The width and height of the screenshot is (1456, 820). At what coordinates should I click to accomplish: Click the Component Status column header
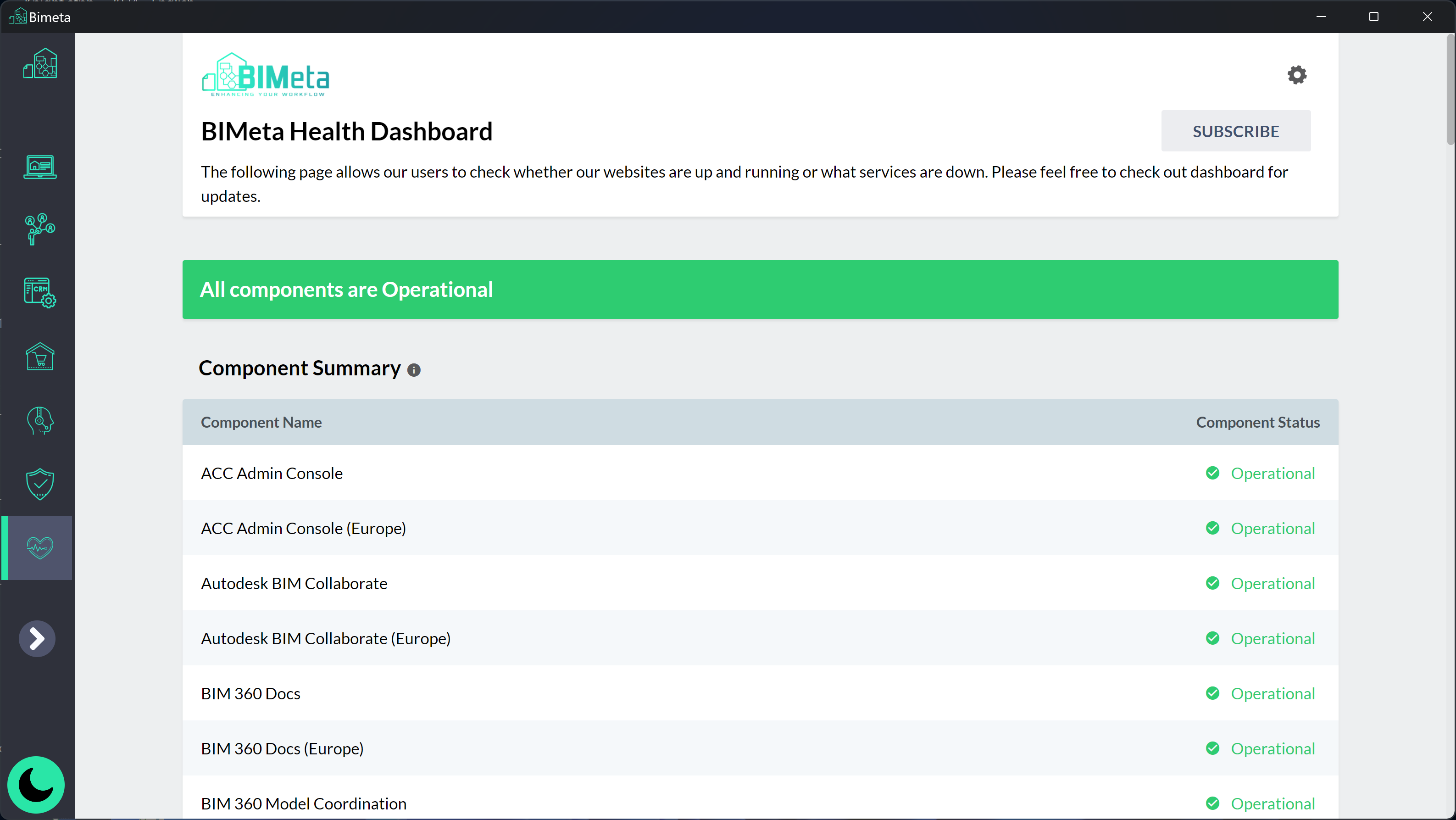pyautogui.click(x=1258, y=423)
